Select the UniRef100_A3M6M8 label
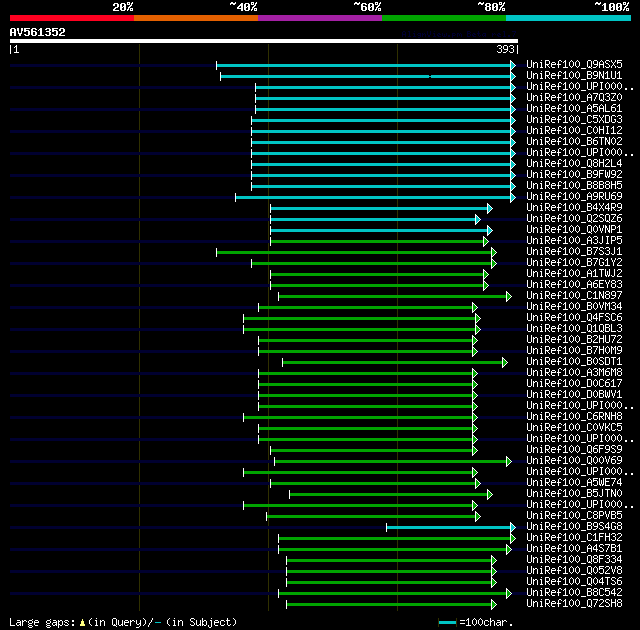640x630 pixels. 574,373
